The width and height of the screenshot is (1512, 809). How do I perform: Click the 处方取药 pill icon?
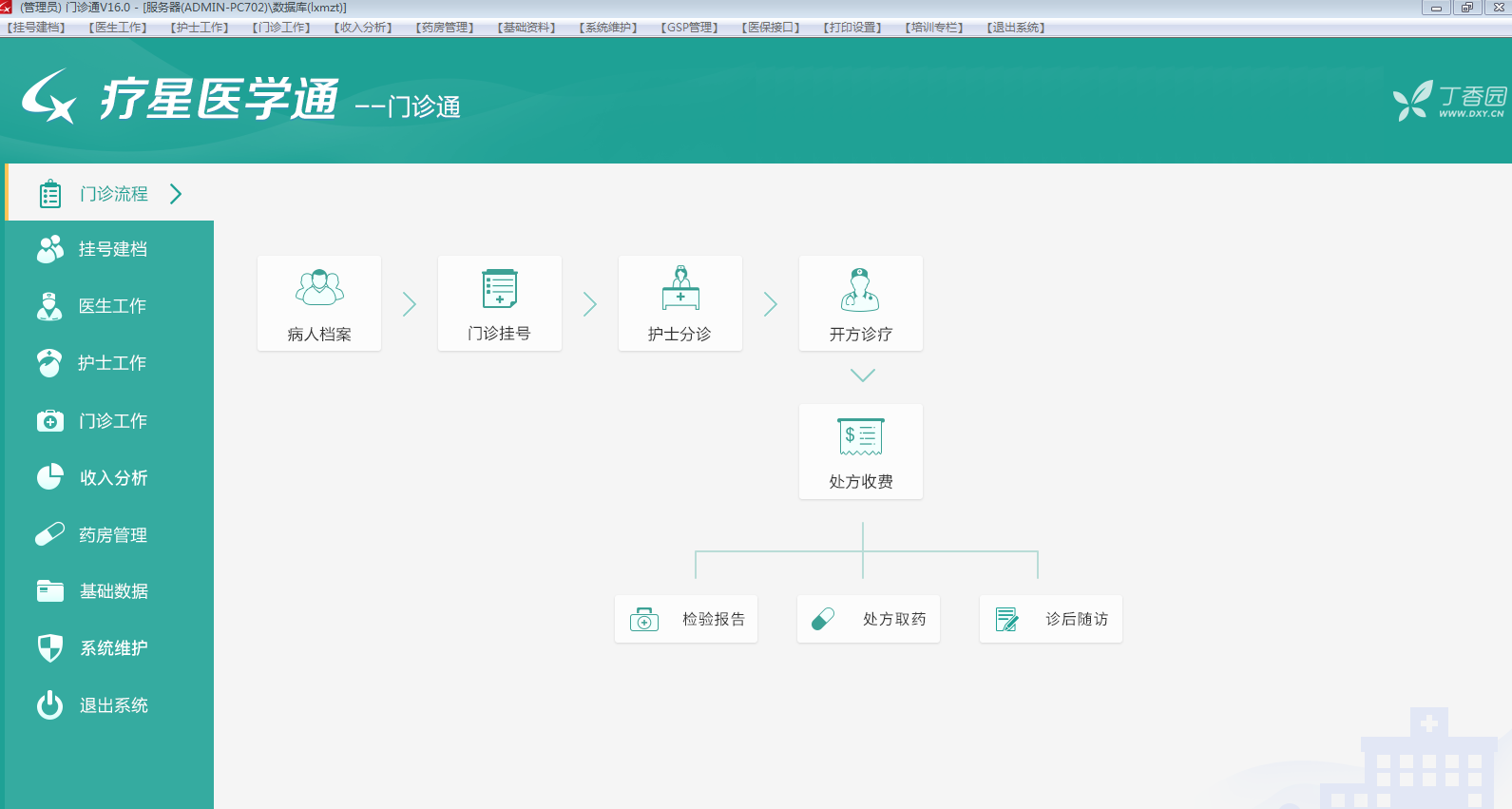pos(823,620)
